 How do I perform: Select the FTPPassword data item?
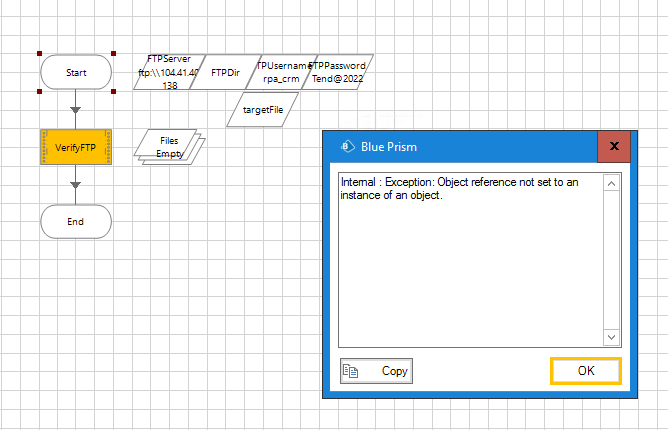(x=337, y=72)
